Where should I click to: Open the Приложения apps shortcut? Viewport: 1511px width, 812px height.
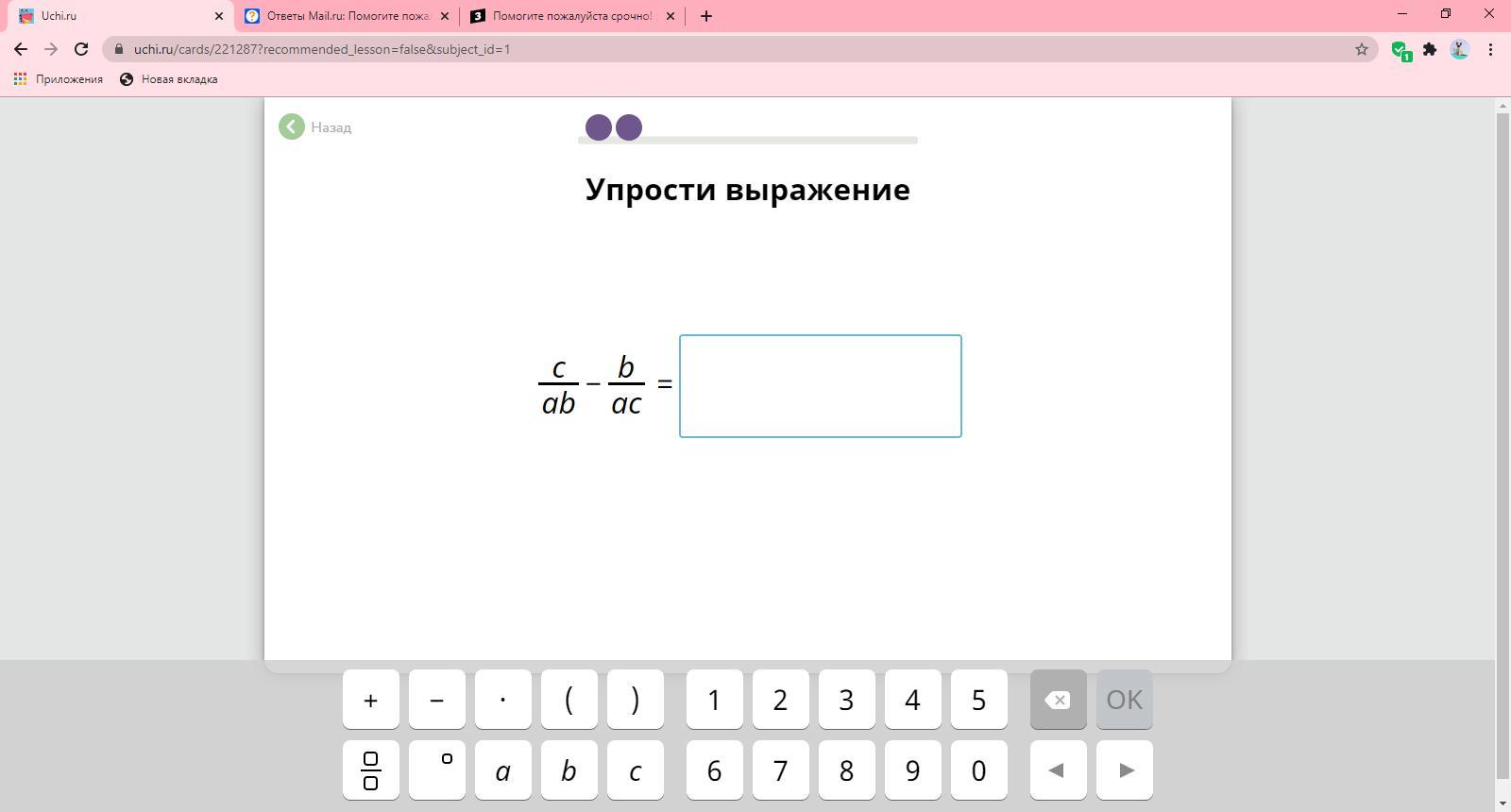(59, 79)
